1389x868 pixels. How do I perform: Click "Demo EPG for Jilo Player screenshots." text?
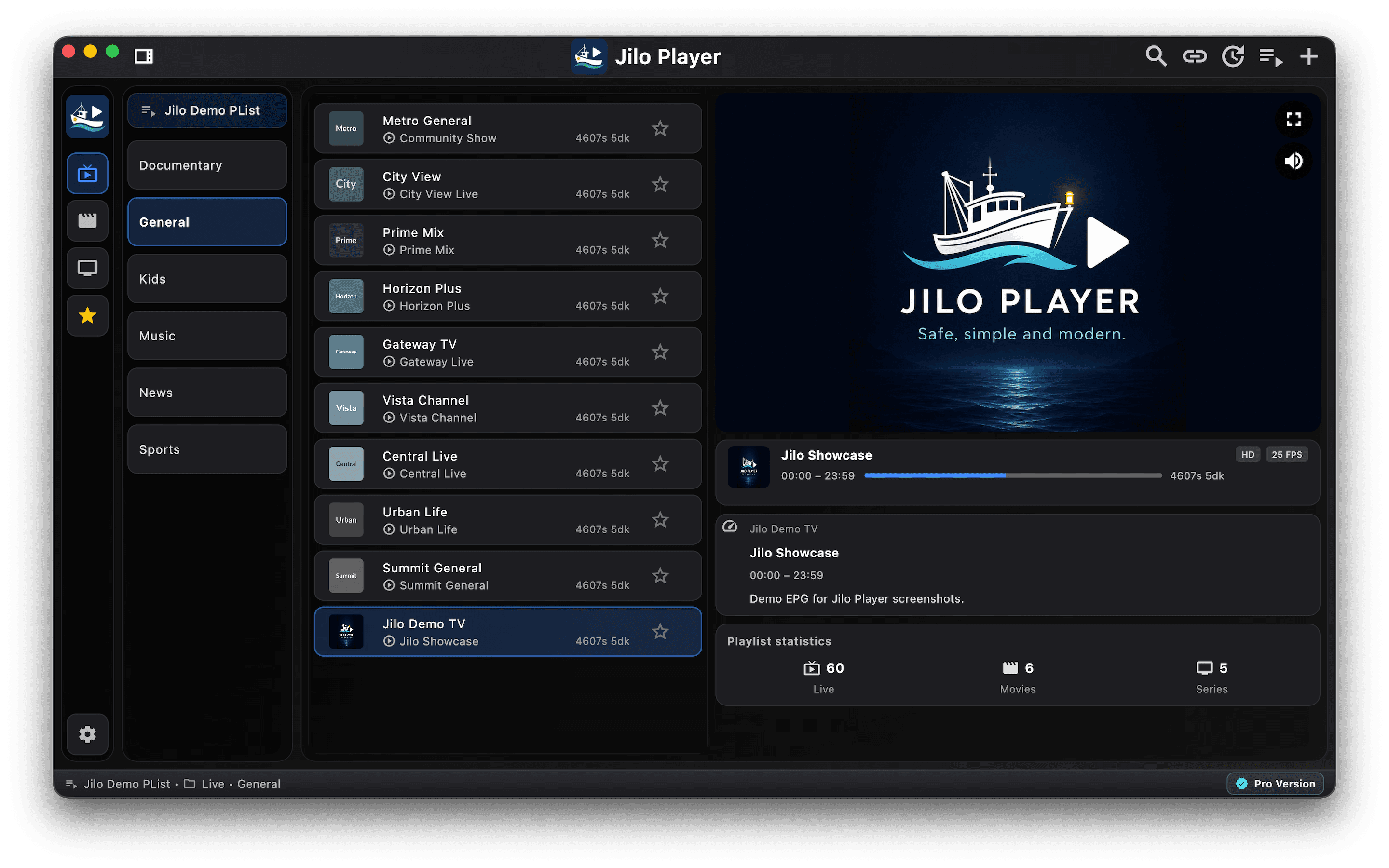click(857, 599)
